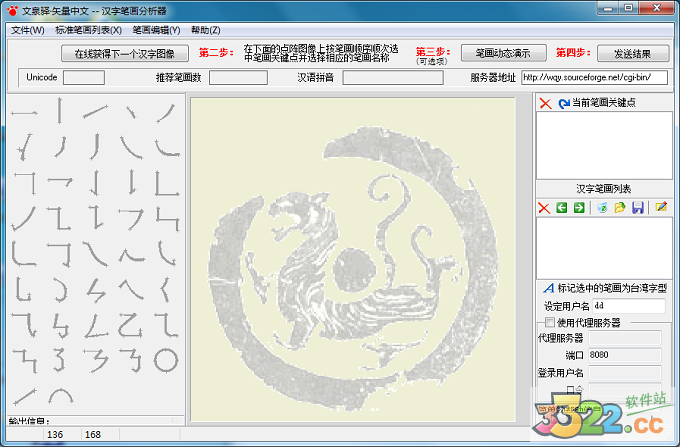The width and height of the screenshot is (680, 447).
Task: Select the lightning-bolt shaped stroke icon
Action: (96, 290)
